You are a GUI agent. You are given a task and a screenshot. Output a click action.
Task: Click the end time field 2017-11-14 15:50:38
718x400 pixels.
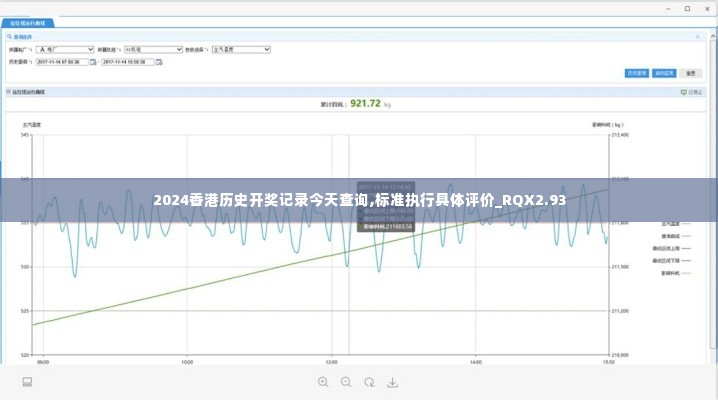[128, 62]
